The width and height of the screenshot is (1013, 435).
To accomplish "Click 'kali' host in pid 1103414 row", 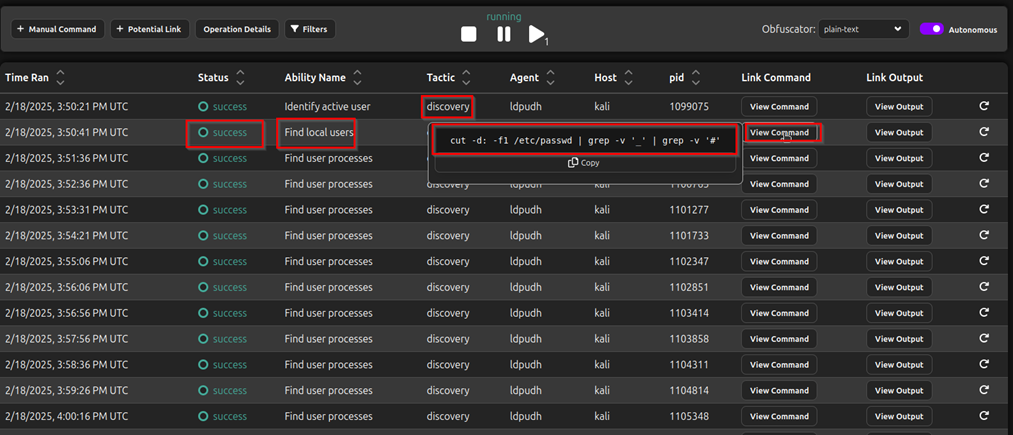I will [x=602, y=313].
